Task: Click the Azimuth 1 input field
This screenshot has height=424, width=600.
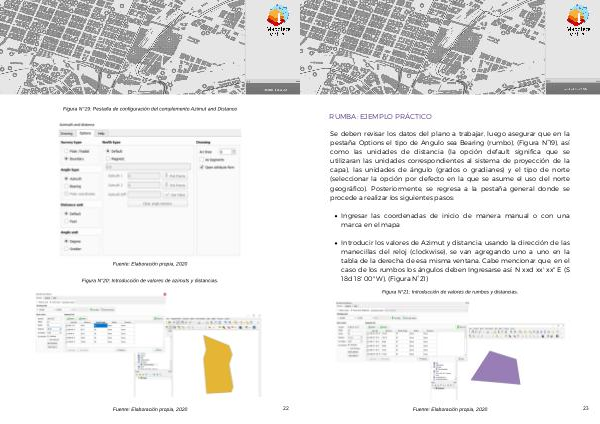Action: [x=144, y=175]
